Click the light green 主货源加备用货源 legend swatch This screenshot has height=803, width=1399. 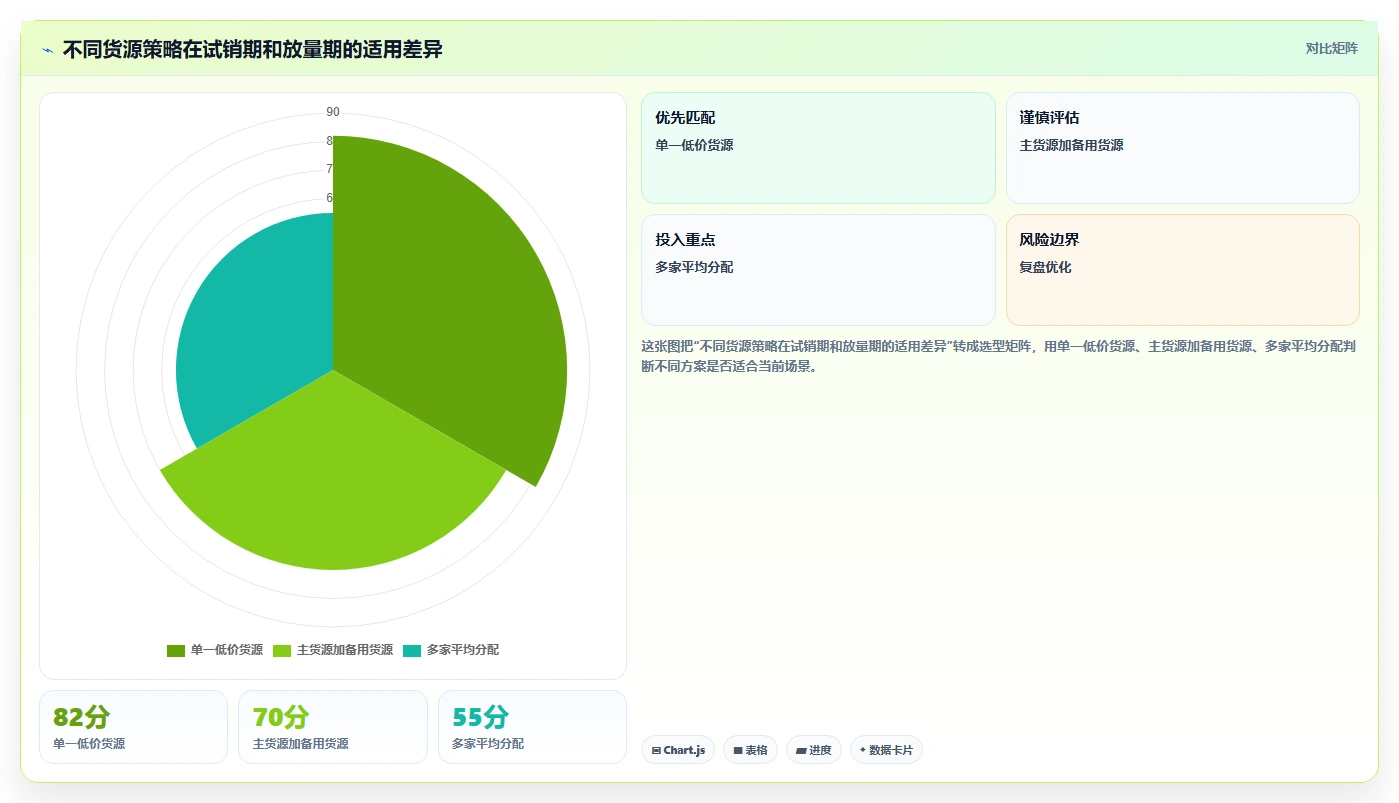coord(282,650)
